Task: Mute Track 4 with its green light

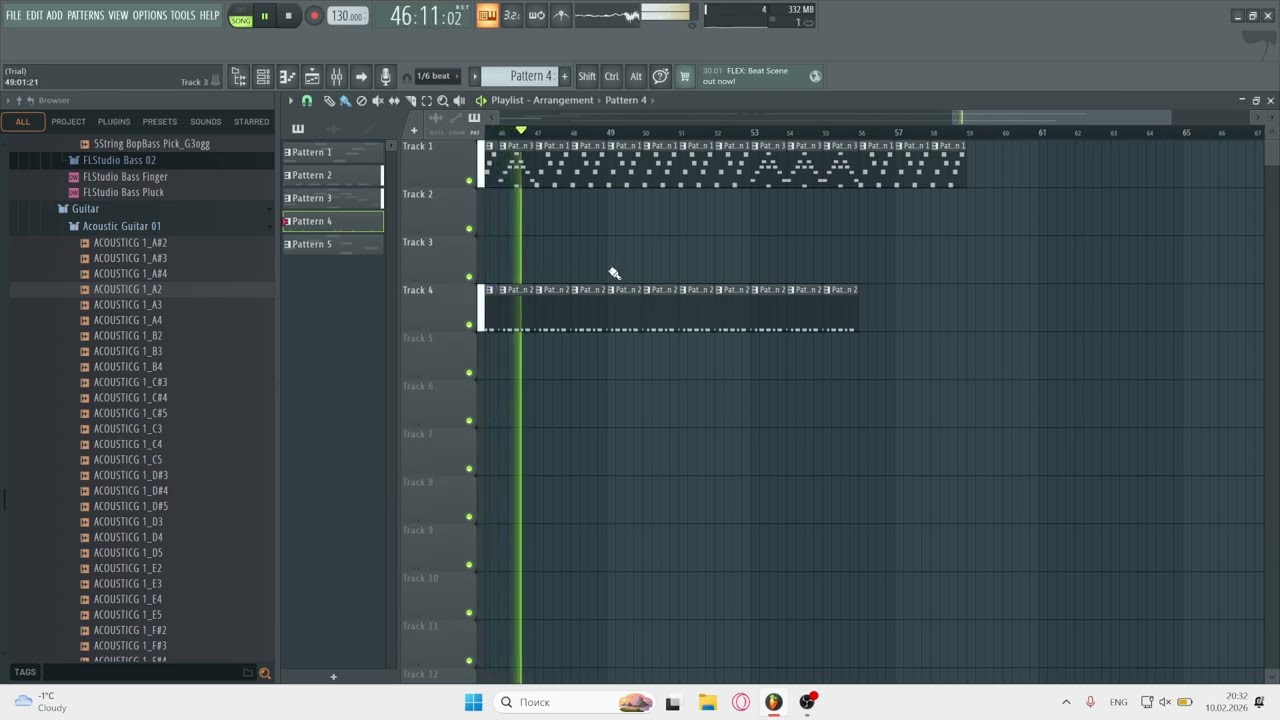Action: (x=469, y=325)
